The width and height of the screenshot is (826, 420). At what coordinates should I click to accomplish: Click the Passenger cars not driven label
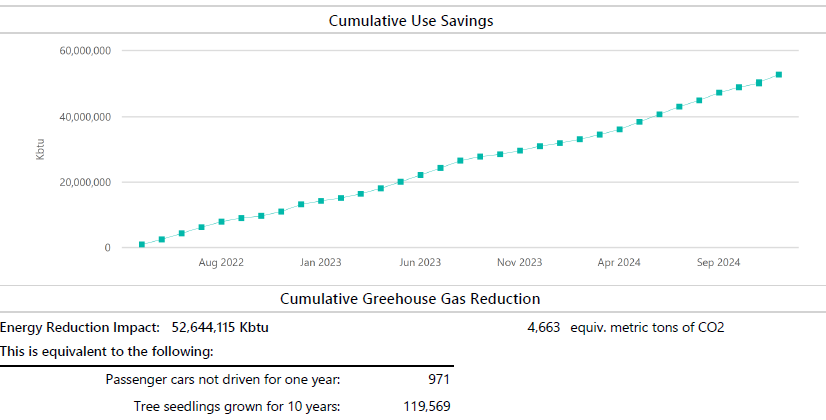coord(223,379)
